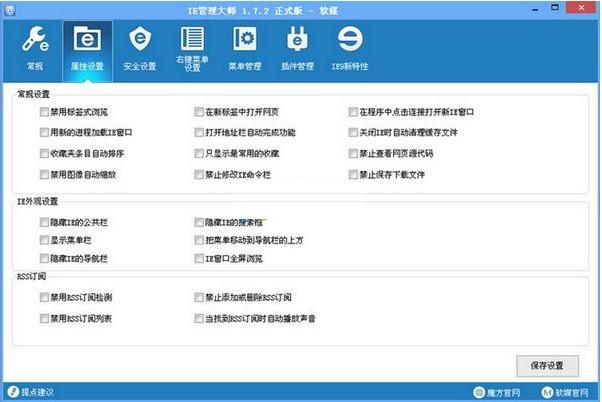Check 用新的进程加载IE窗口
The height and width of the screenshot is (402, 602).
point(44,132)
